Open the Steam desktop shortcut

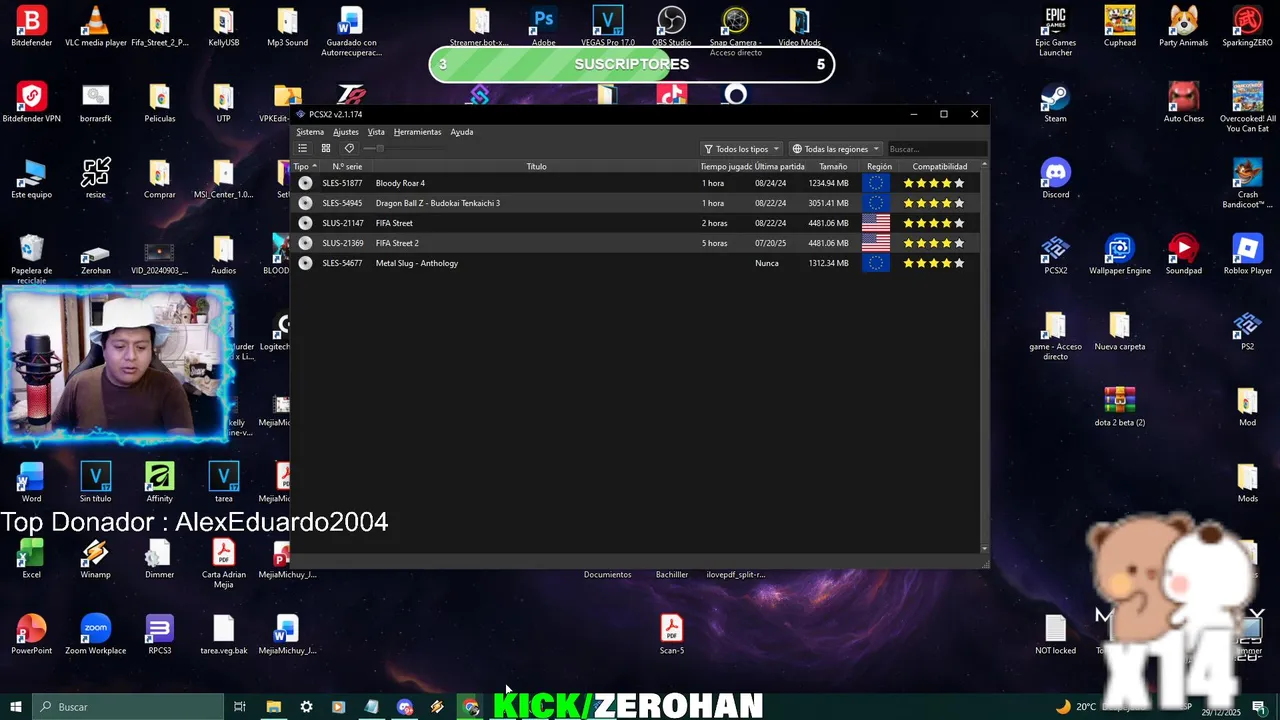tap(1055, 103)
